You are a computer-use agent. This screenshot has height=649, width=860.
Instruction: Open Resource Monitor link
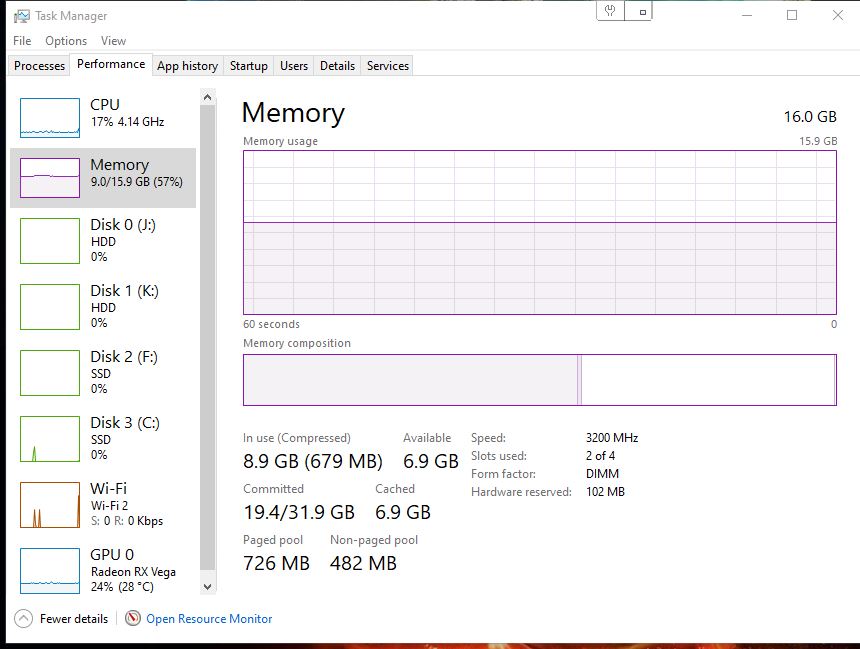209,619
